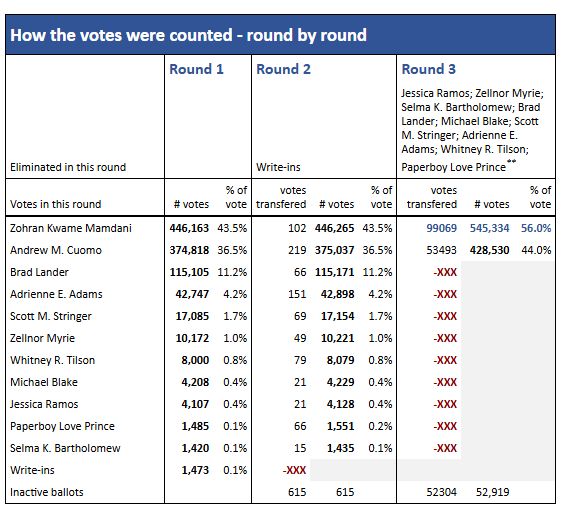This screenshot has height=512, width=579.
Task: Click Andrew M. Cuomo's name cell
Action: [56, 250]
